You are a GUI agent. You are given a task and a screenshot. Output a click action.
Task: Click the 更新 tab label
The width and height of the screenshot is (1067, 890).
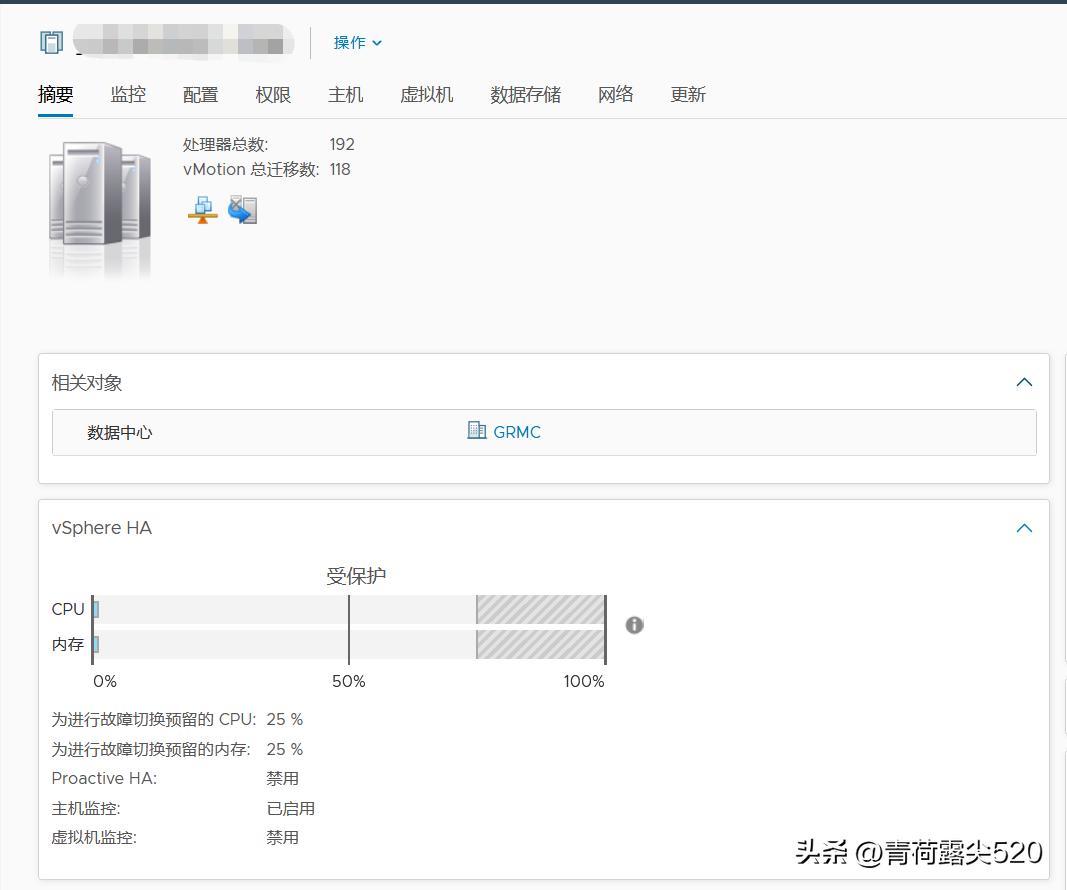pyautogui.click(x=687, y=94)
